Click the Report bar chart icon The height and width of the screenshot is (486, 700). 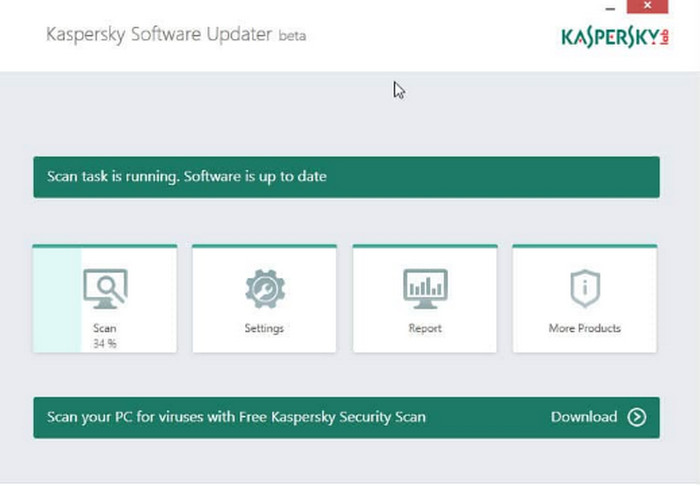[x=424, y=289]
